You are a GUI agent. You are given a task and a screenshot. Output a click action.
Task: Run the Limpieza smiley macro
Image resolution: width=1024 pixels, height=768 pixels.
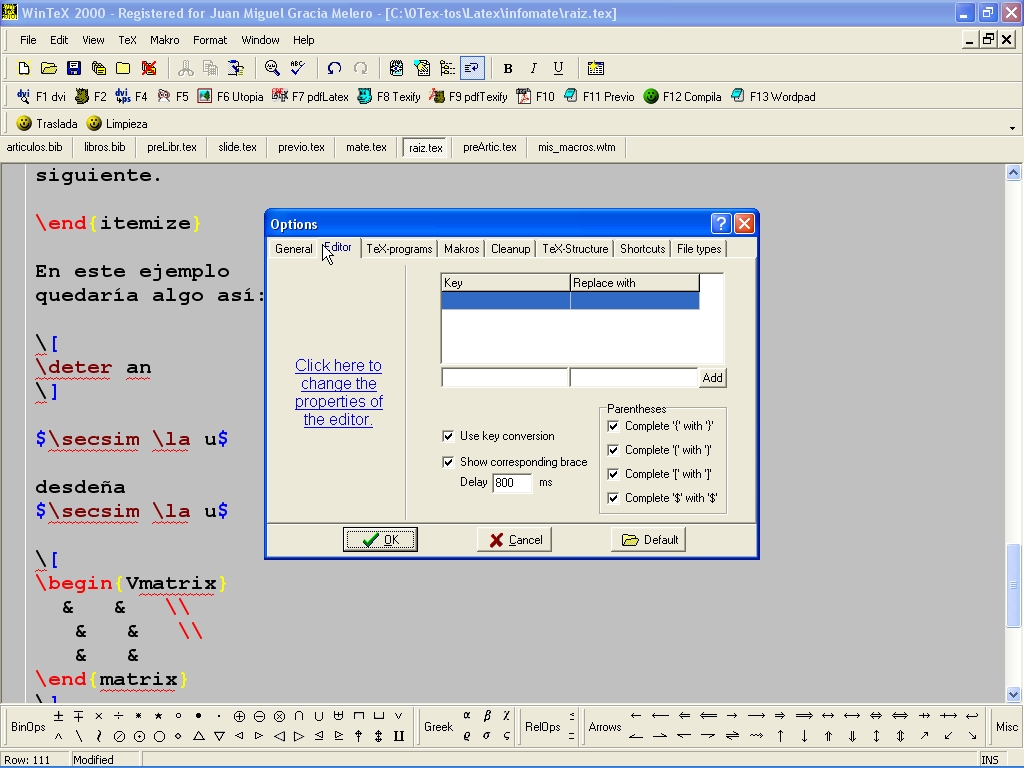118,123
